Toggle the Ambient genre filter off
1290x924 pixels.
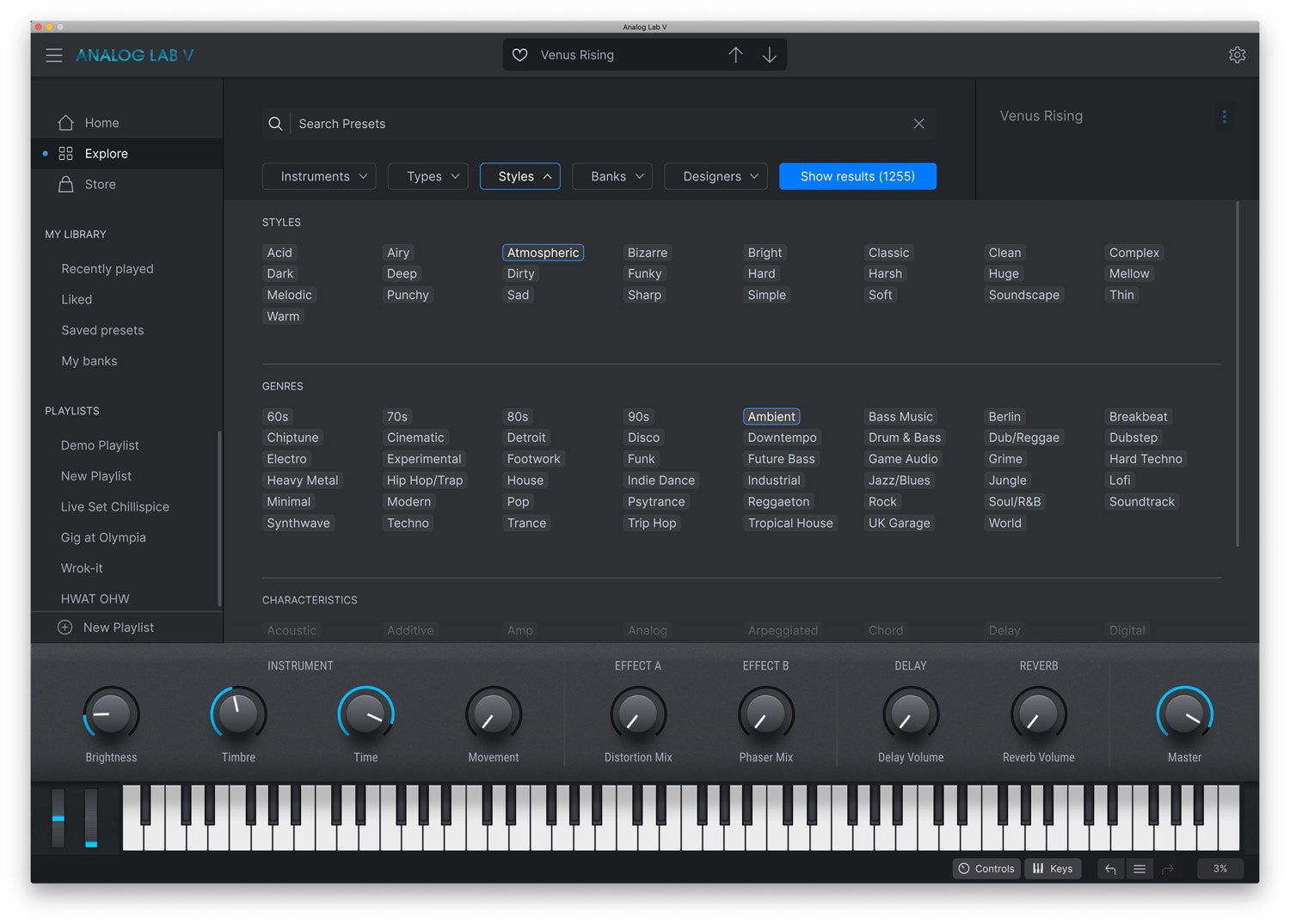tap(771, 416)
